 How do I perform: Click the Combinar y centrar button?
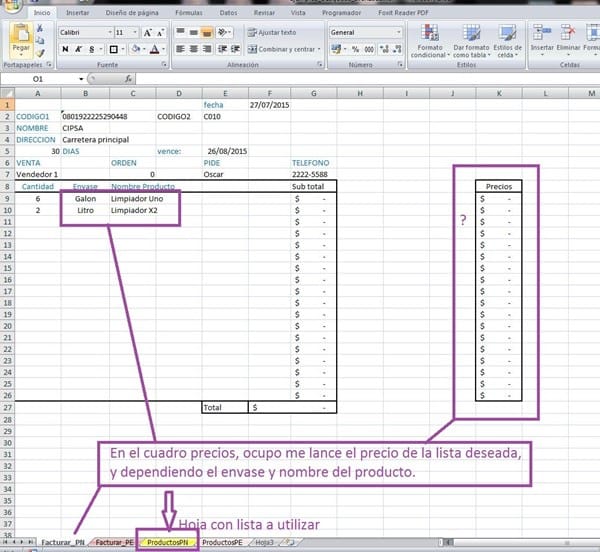point(281,49)
